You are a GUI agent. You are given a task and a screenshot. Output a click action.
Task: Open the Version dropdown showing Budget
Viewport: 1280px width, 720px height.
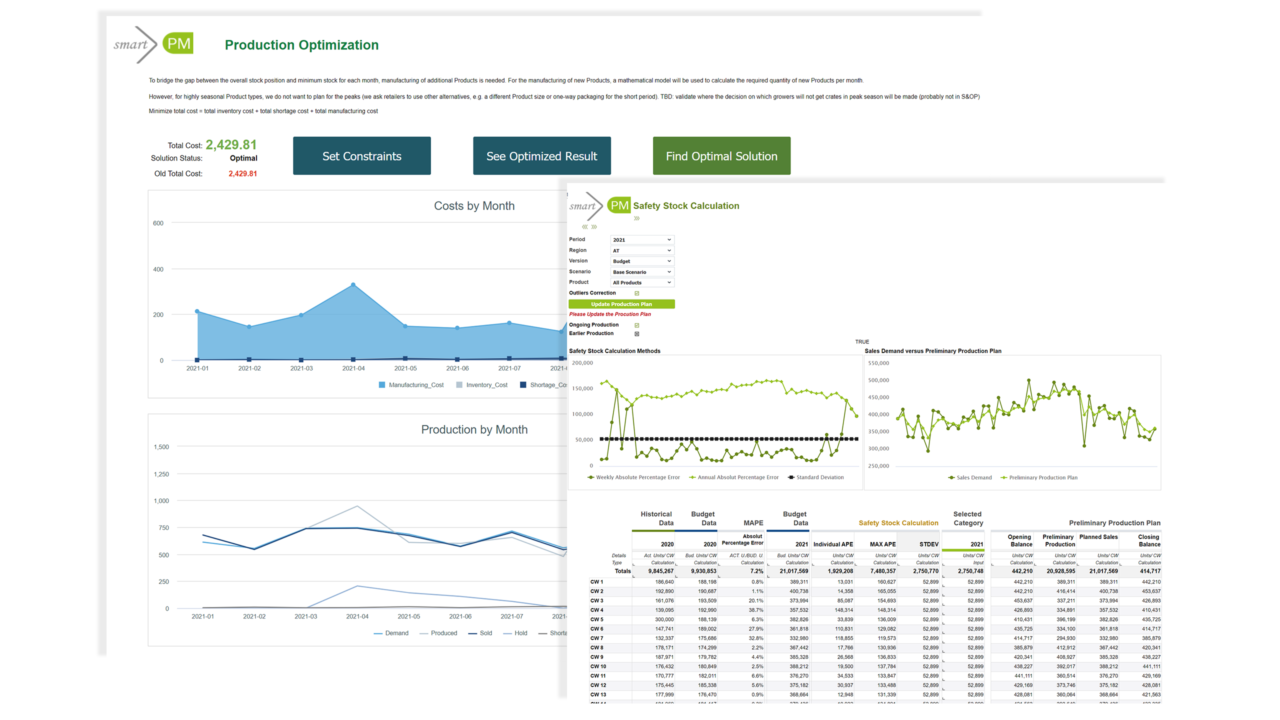[x=642, y=261]
